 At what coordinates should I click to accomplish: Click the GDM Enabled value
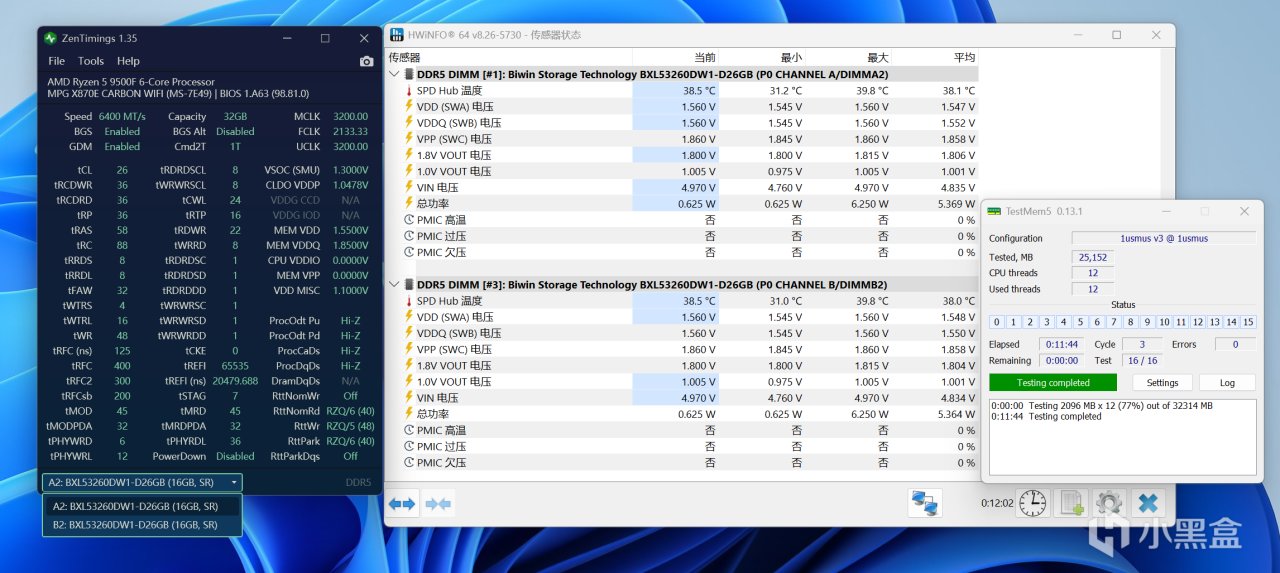122,147
